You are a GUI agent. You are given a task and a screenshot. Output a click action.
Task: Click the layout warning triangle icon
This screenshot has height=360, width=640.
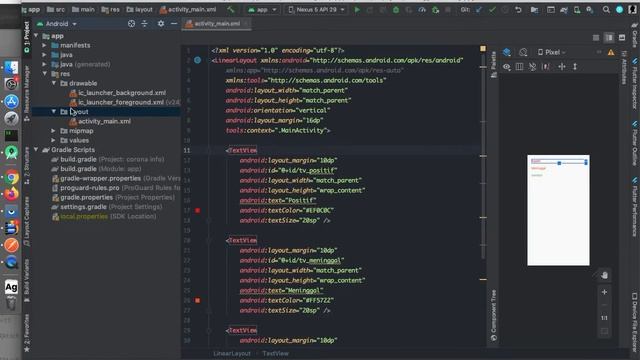611,52
